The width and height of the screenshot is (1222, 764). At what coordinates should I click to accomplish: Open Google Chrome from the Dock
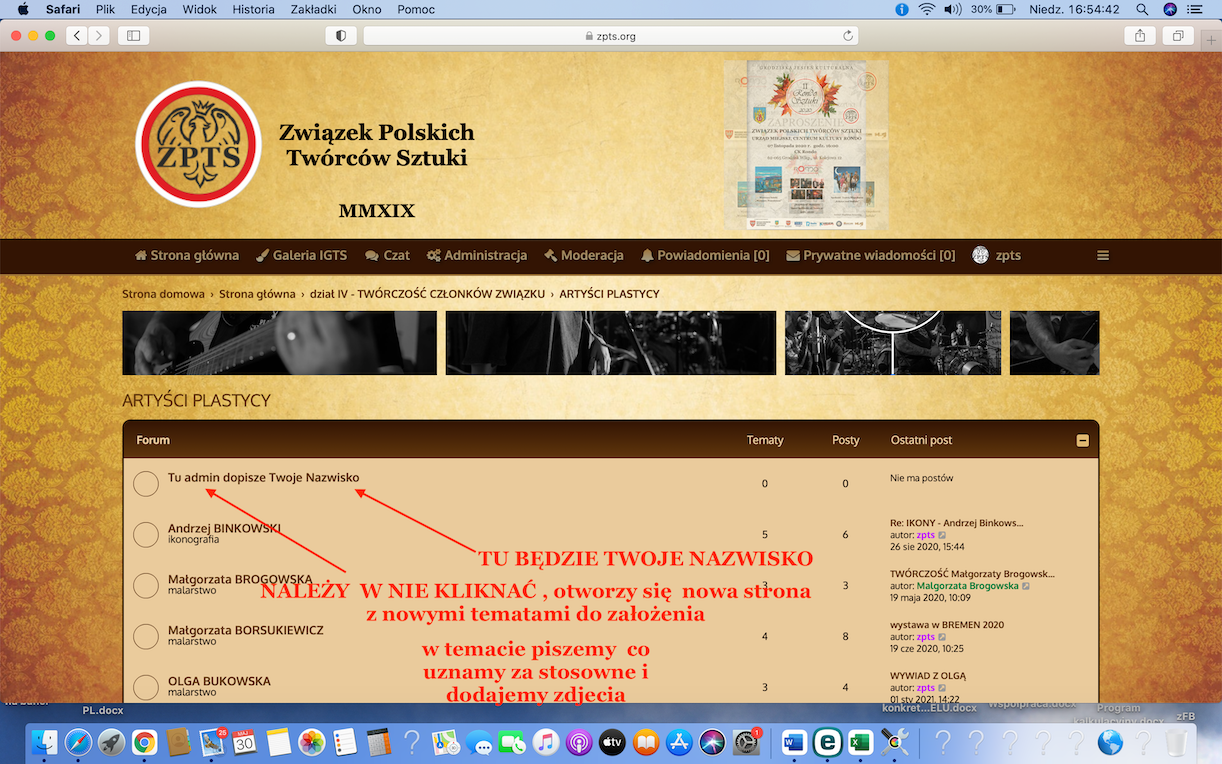[145, 742]
